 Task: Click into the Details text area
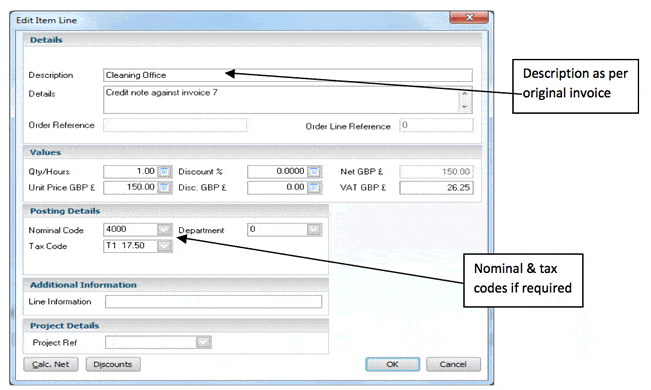click(x=281, y=100)
